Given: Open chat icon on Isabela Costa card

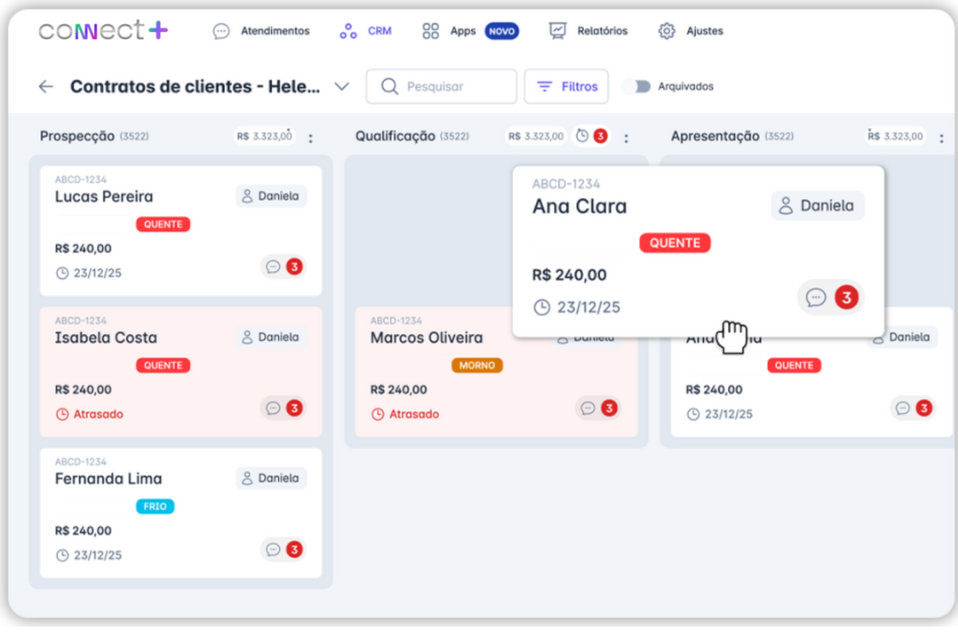Looking at the screenshot, I should pyautogui.click(x=273, y=408).
